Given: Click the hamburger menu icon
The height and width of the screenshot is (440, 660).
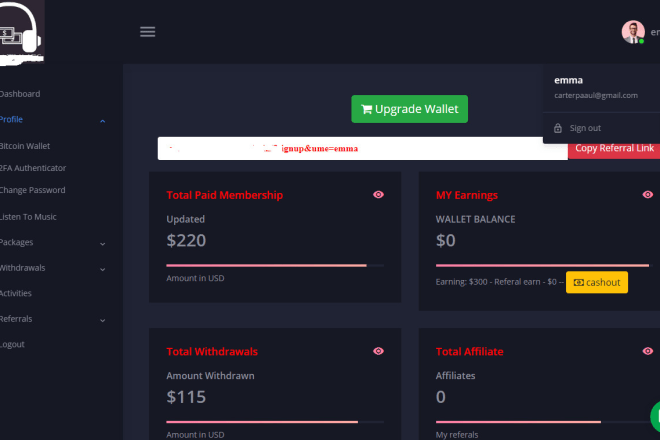Looking at the screenshot, I should click(x=147, y=31).
